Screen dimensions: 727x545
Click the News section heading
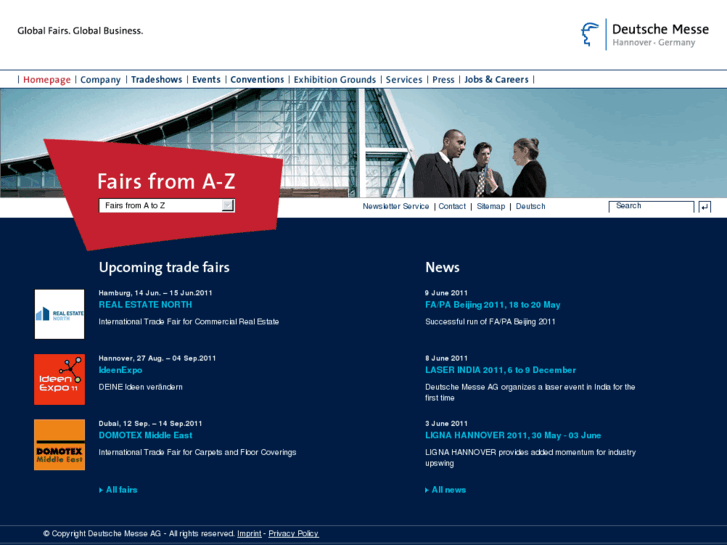[x=442, y=267]
